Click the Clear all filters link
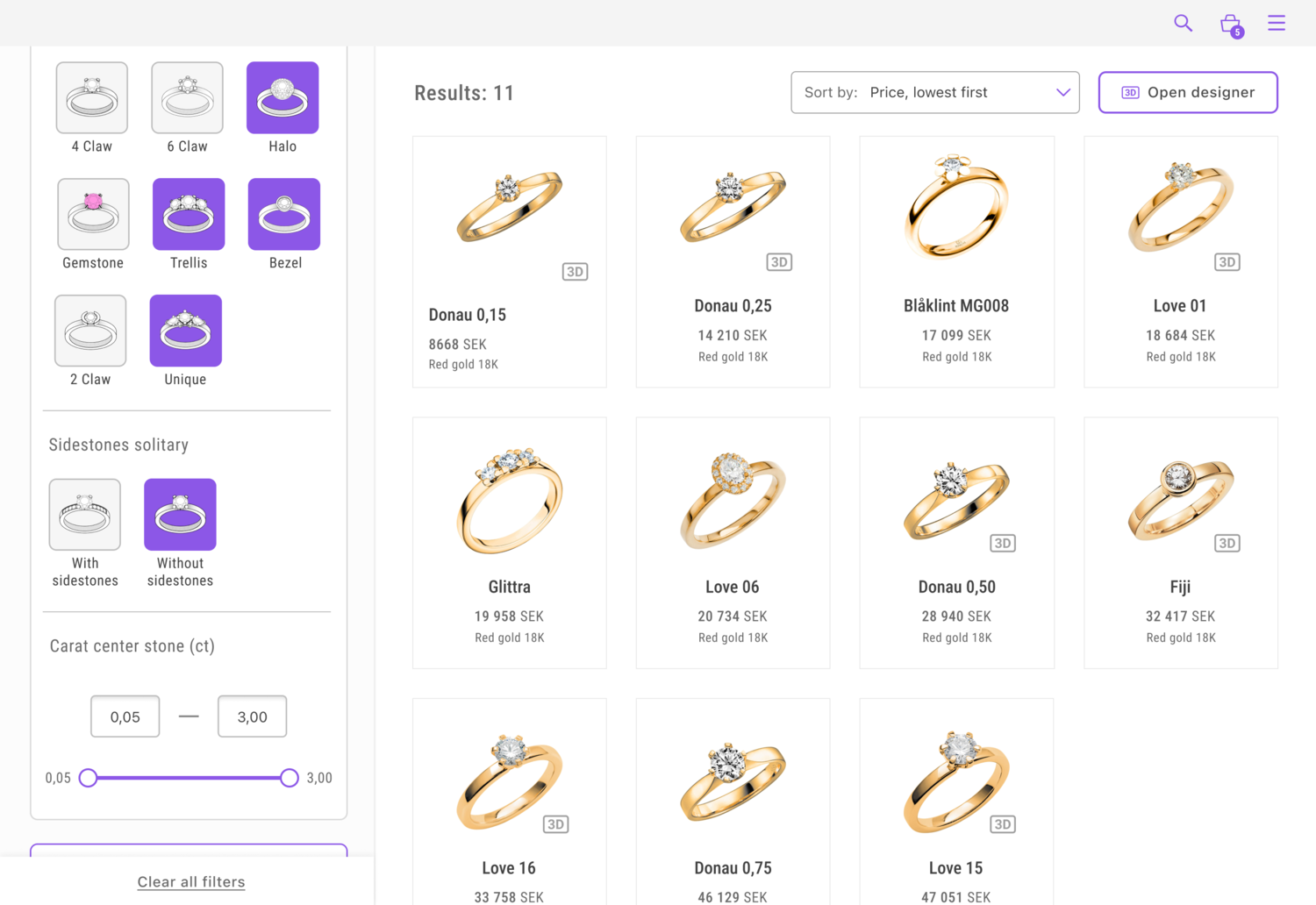Screen dimensions: 1316x905 point(191,882)
